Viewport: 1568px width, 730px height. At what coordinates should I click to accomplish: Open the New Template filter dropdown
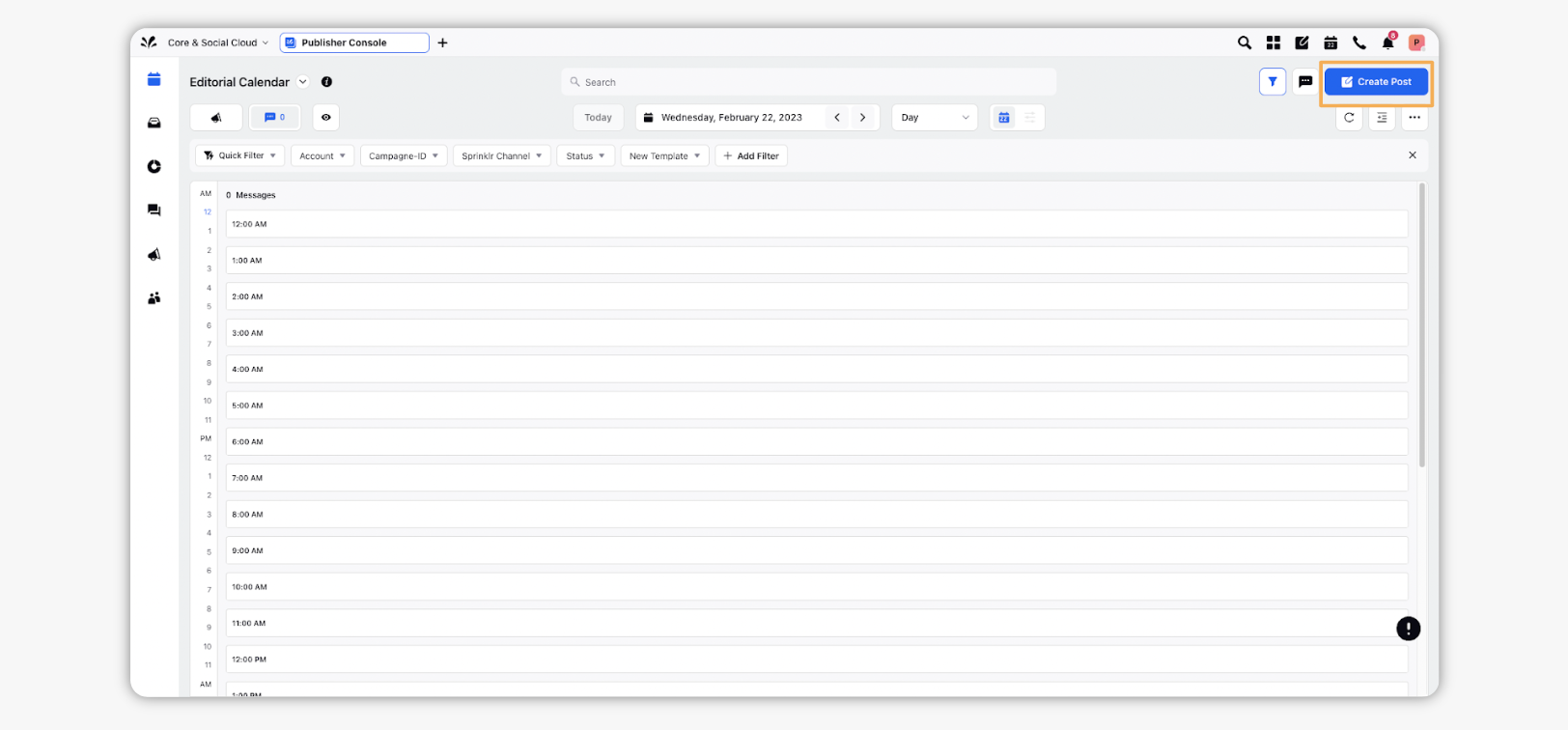point(665,155)
